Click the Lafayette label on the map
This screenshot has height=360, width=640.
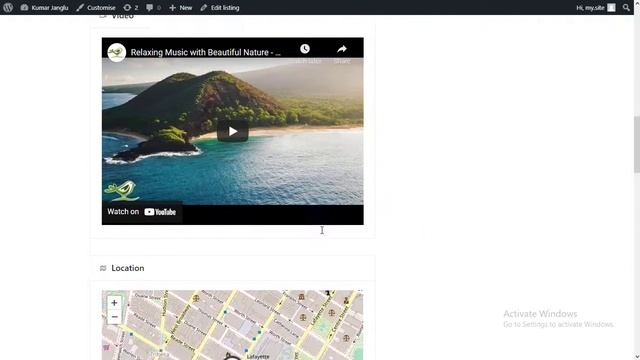coord(258,356)
